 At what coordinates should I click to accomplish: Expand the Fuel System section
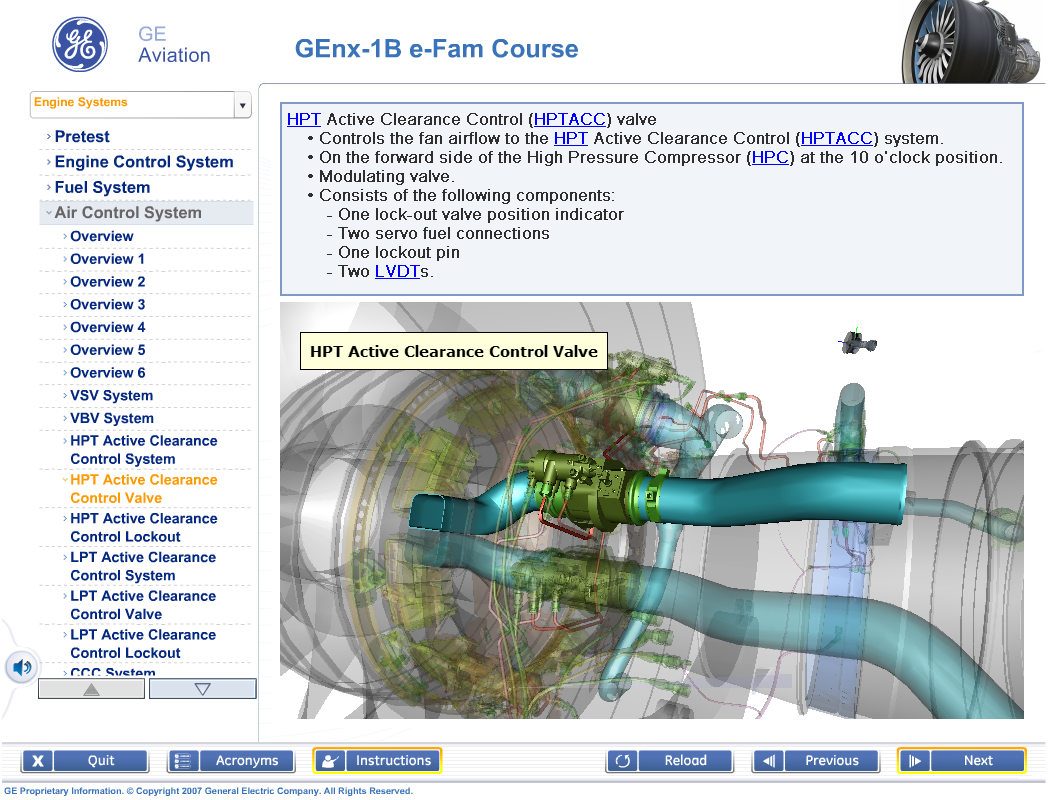[102, 187]
